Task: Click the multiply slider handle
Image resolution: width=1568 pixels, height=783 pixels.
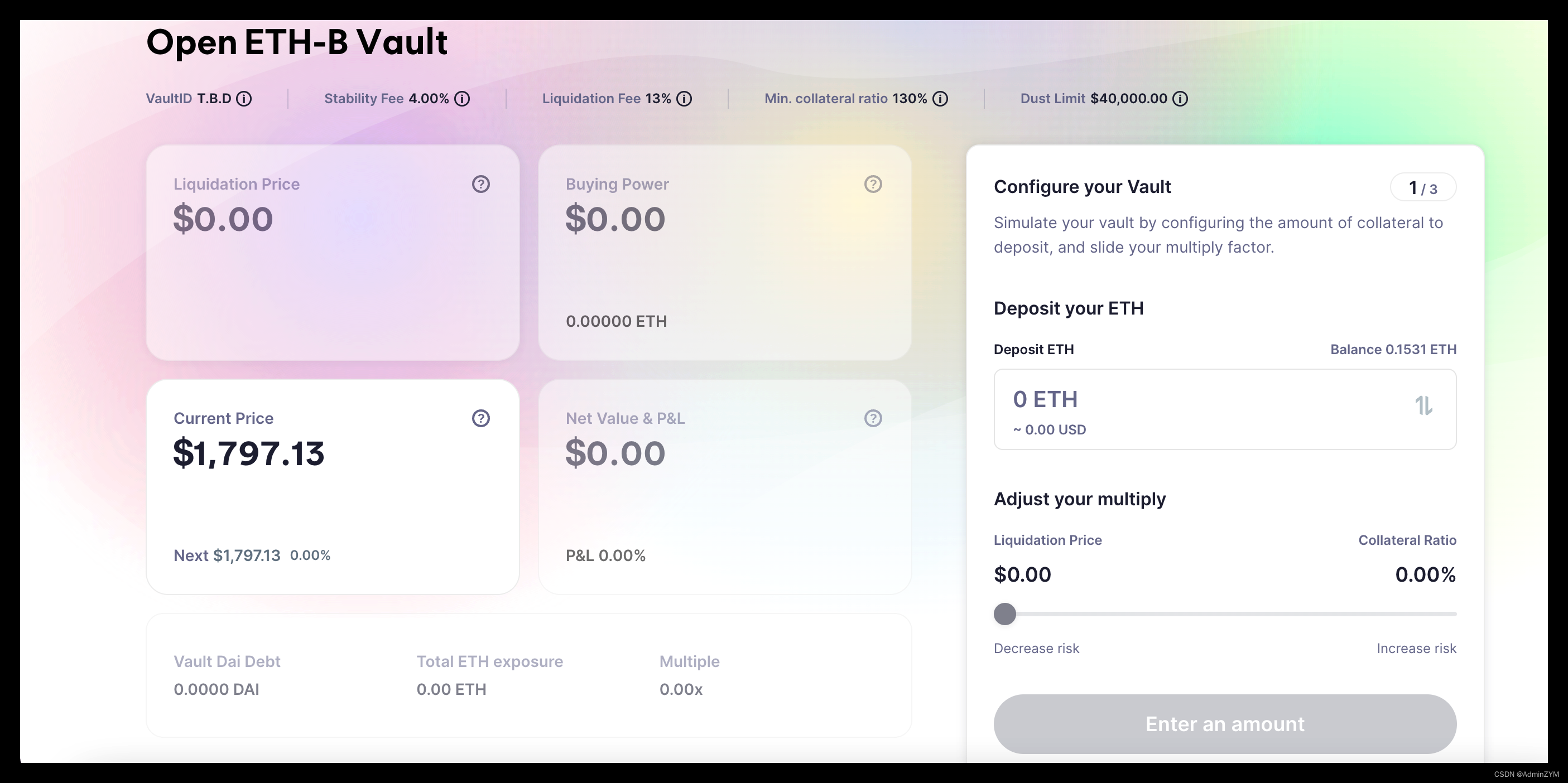Action: [x=1005, y=614]
